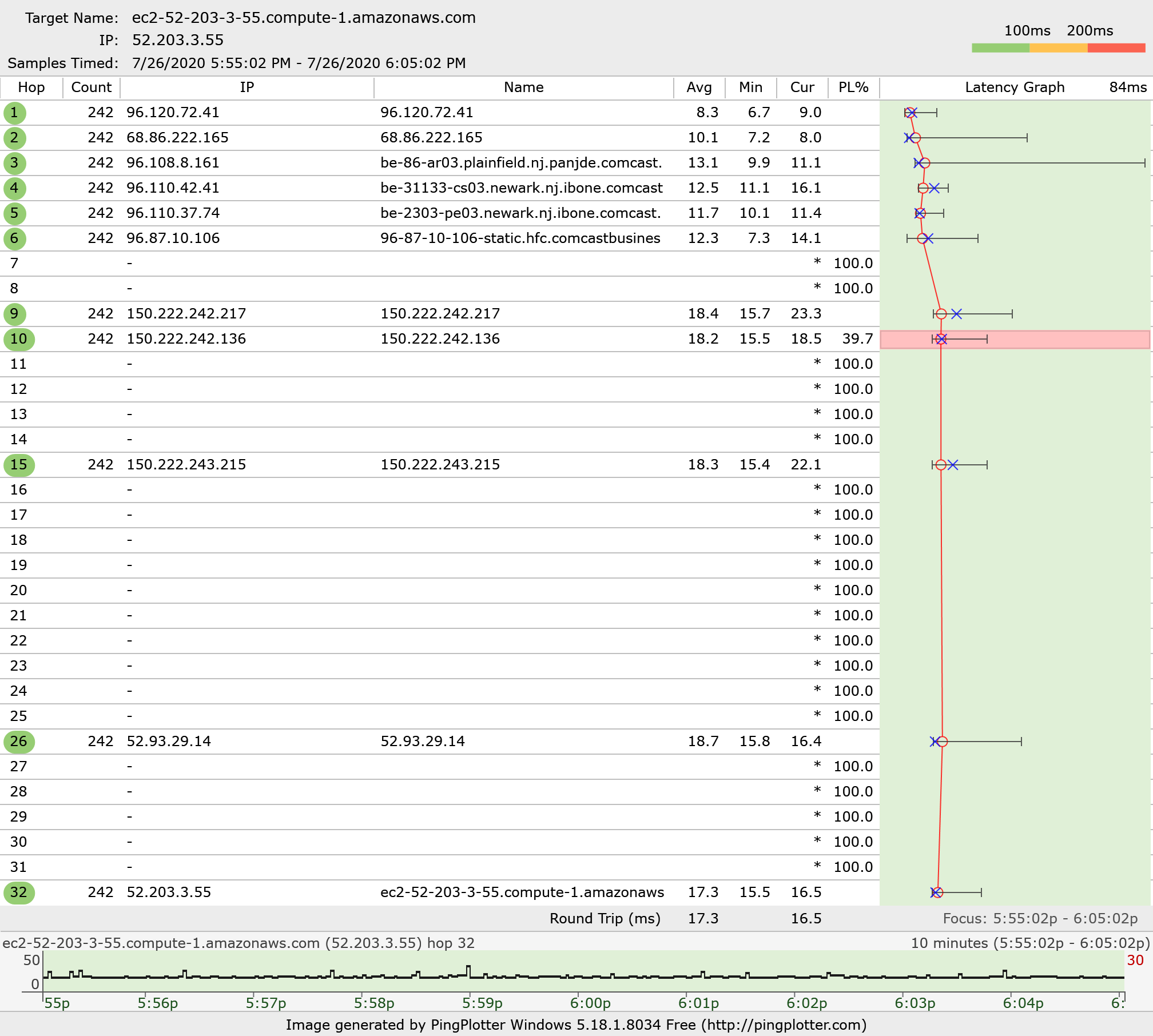Click the green hop 32 final destination icon
Image resolution: width=1153 pixels, height=1036 pixels.
click(18, 892)
